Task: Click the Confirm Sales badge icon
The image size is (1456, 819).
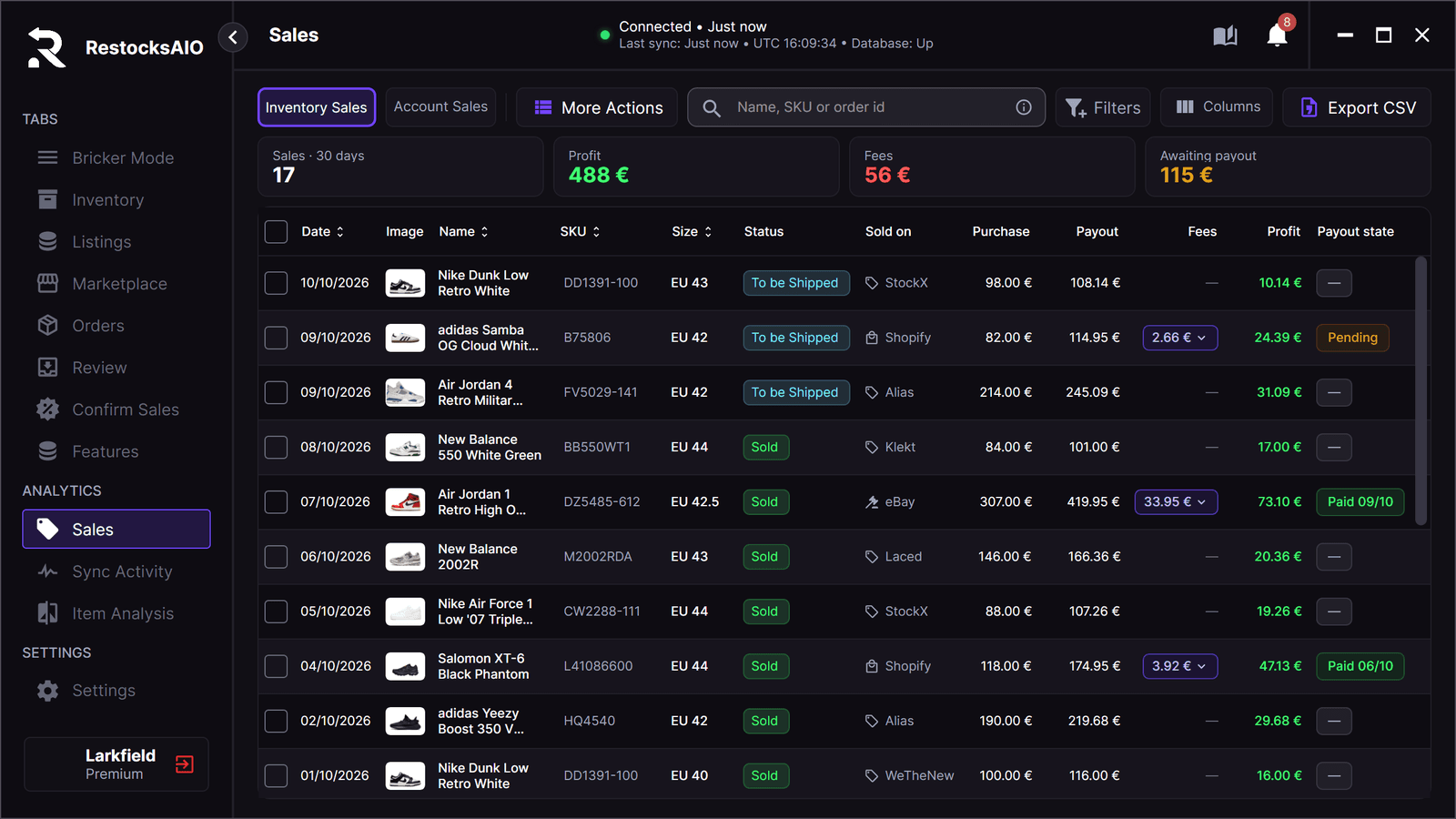Action: tap(47, 409)
